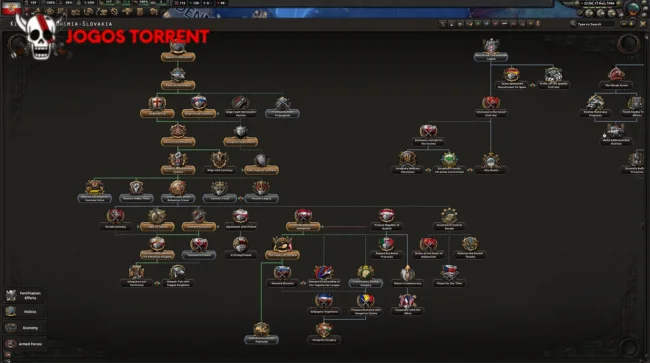Select the Hussite Legacy focus icon

[261, 188]
